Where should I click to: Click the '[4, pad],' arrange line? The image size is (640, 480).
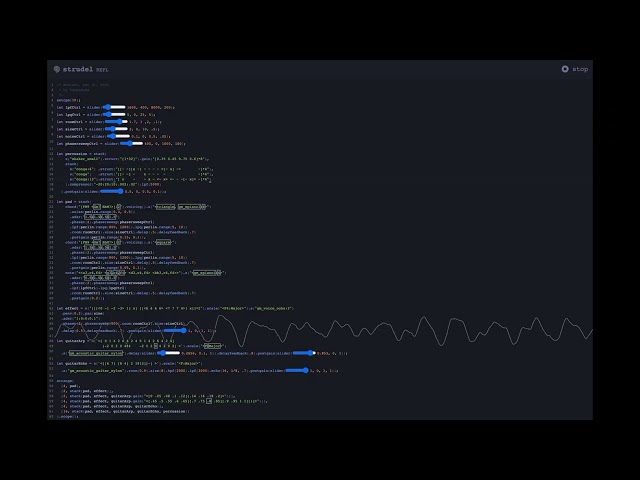71,386
